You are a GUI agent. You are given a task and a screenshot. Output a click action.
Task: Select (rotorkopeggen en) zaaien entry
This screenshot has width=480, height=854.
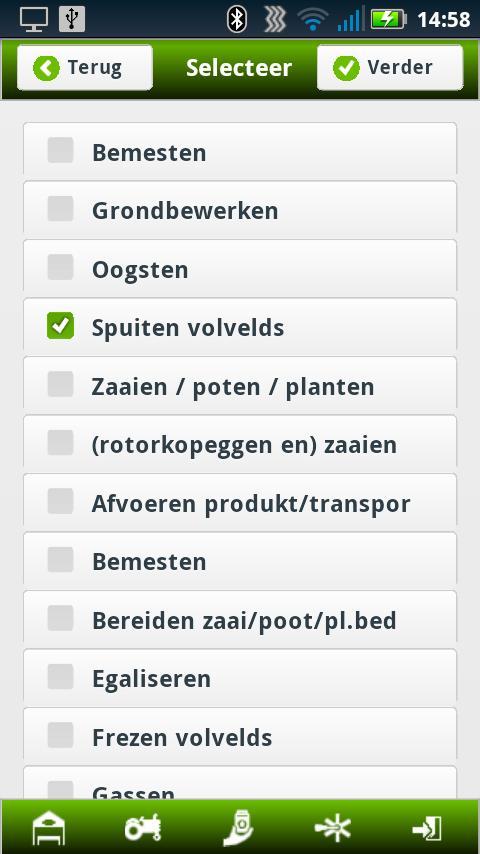click(x=240, y=444)
